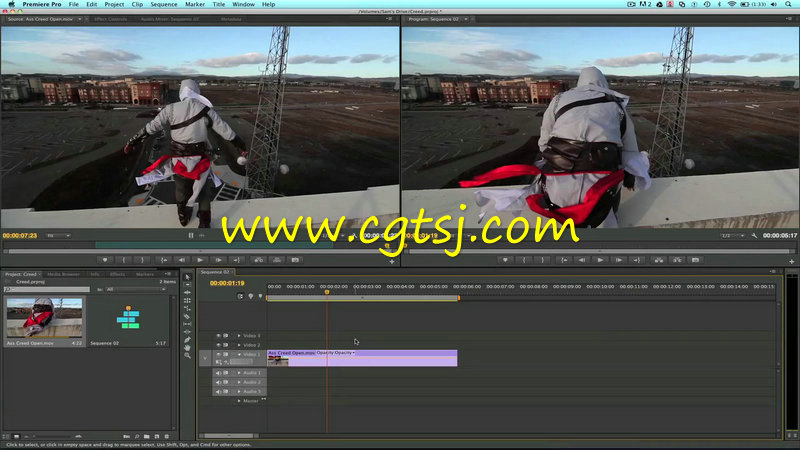Expand the Video 2 track
This screenshot has height=450, width=800.
[239, 345]
